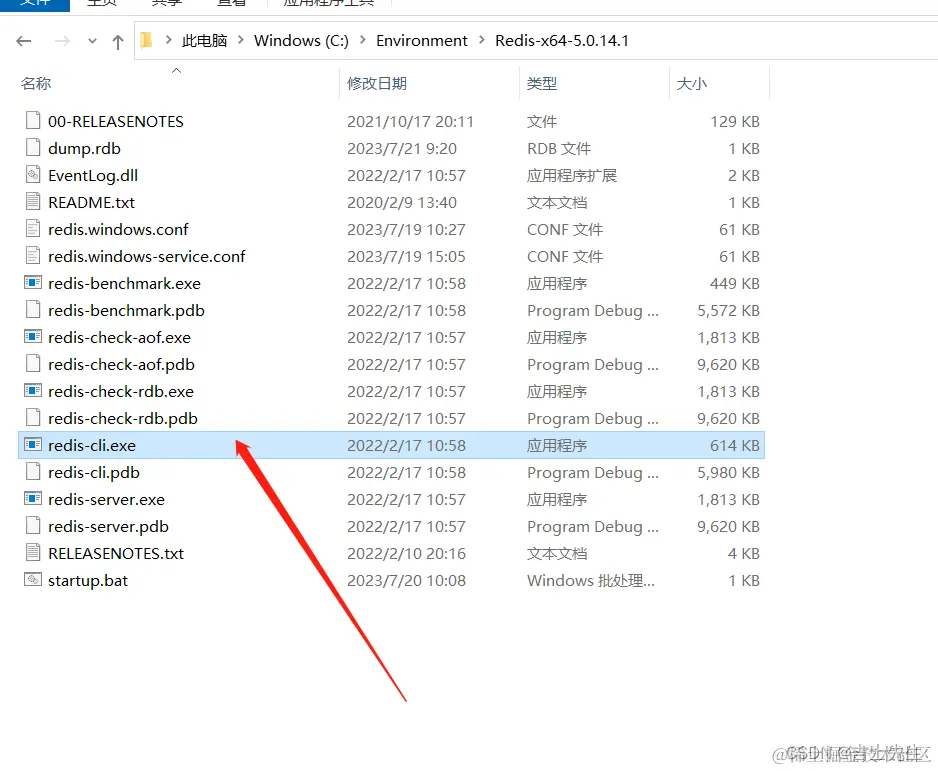Screen dimensions: 938x771
Task: Click the dump.rdb file icon
Action: point(33,148)
